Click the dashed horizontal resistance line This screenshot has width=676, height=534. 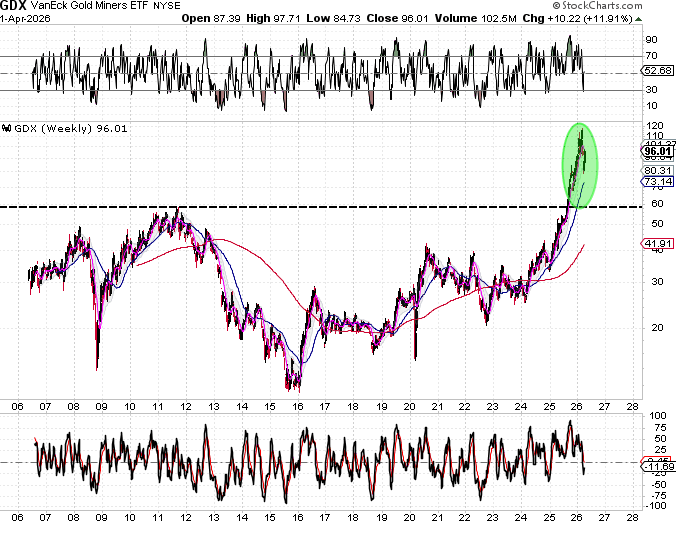pos(300,207)
